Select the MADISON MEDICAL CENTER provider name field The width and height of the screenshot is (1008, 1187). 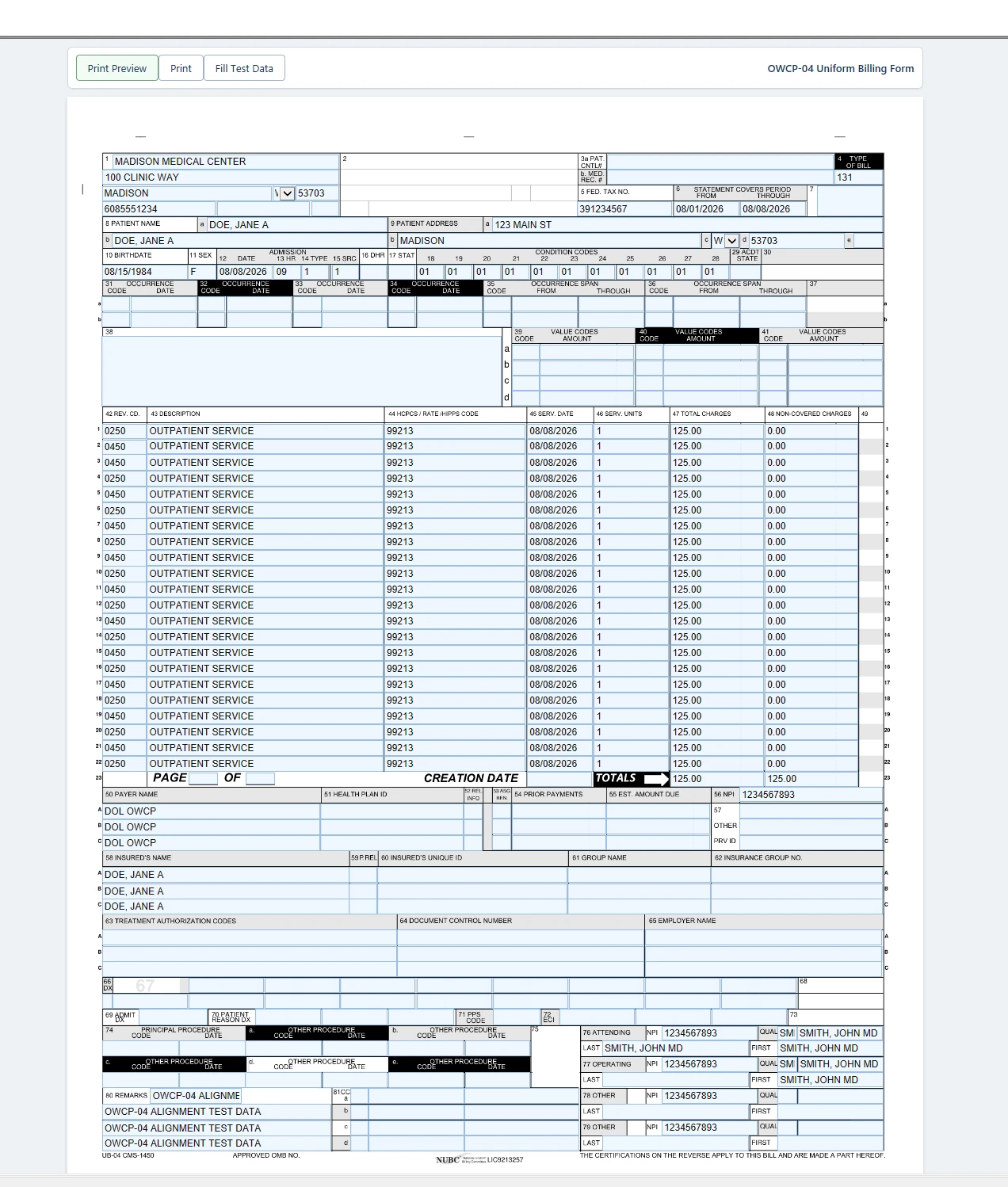click(x=226, y=161)
